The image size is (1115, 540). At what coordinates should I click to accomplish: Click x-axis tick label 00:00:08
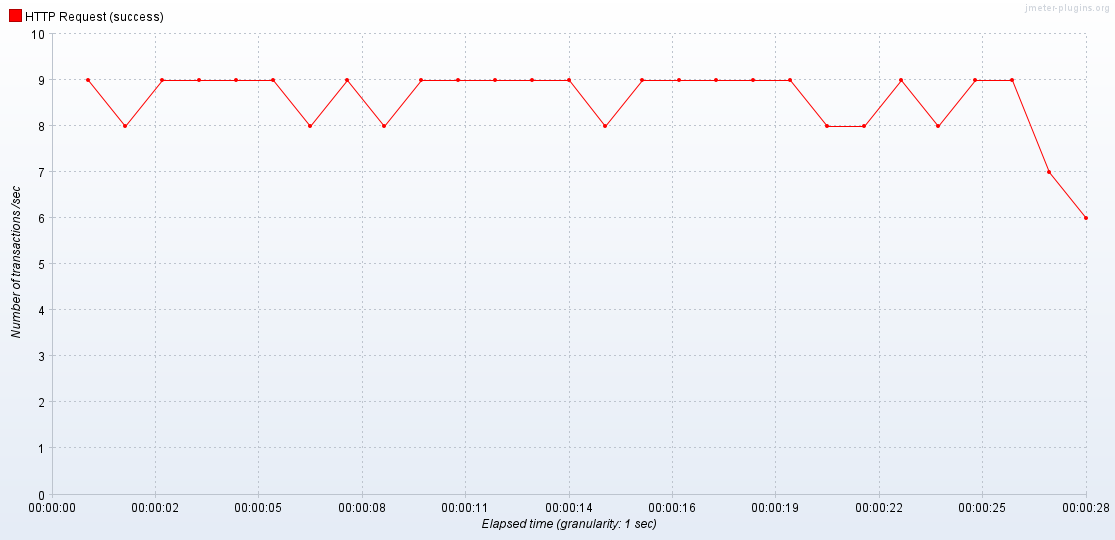click(363, 508)
